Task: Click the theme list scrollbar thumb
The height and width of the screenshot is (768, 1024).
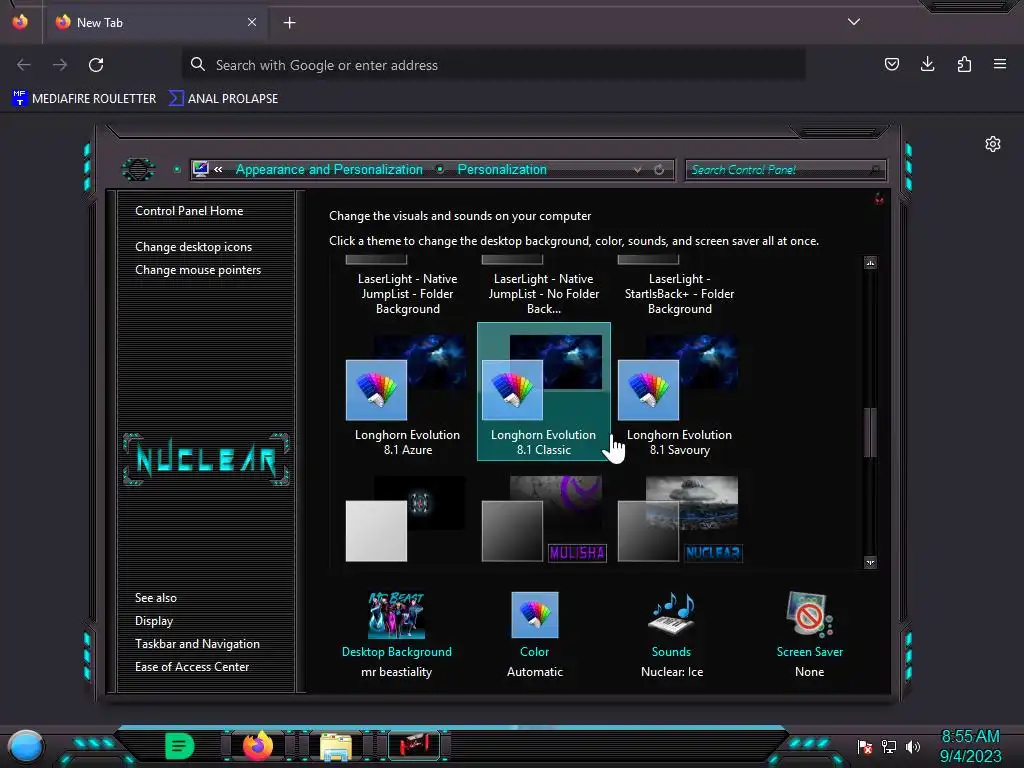Action: pyautogui.click(x=870, y=433)
